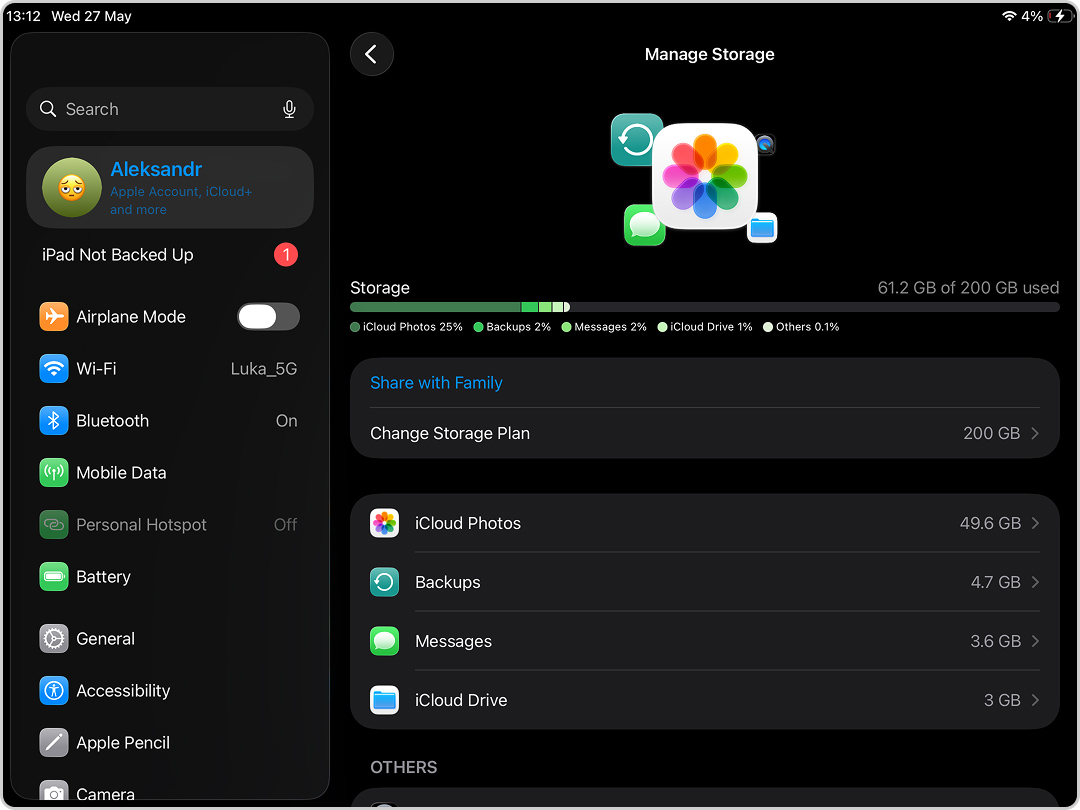Image resolution: width=1080 pixels, height=810 pixels.
Task: Tap the 3.6 GB size value
Action: click(995, 641)
